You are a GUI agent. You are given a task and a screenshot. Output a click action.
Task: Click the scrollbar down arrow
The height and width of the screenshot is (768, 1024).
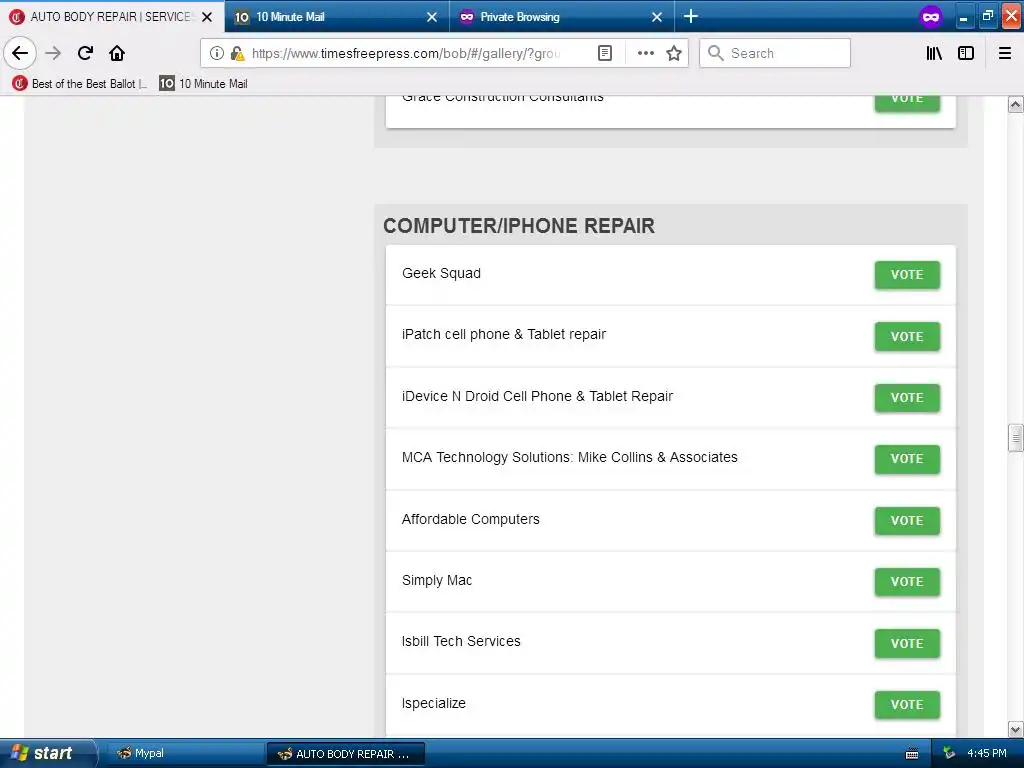(1015, 729)
